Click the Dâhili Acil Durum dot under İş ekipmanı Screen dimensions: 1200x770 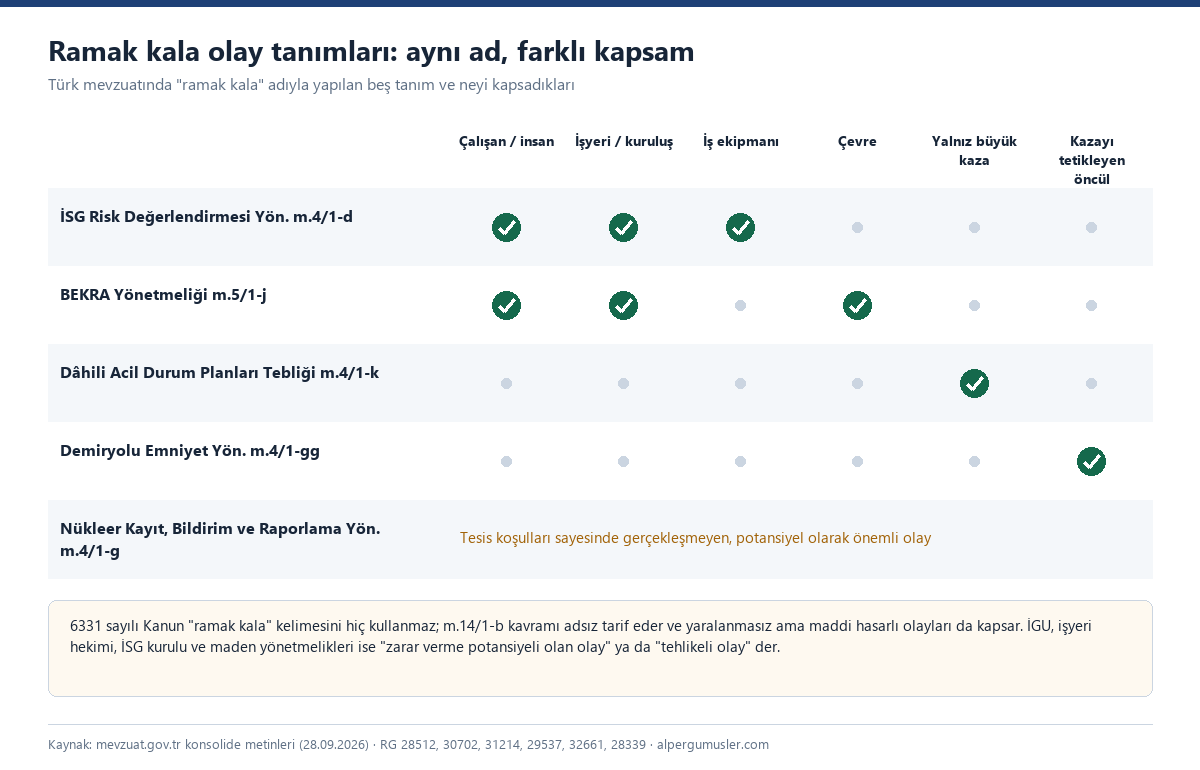pos(740,384)
